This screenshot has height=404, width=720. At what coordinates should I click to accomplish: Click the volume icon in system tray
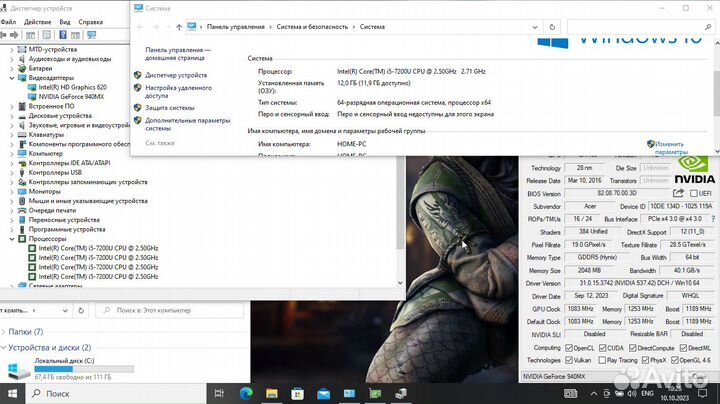point(632,393)
